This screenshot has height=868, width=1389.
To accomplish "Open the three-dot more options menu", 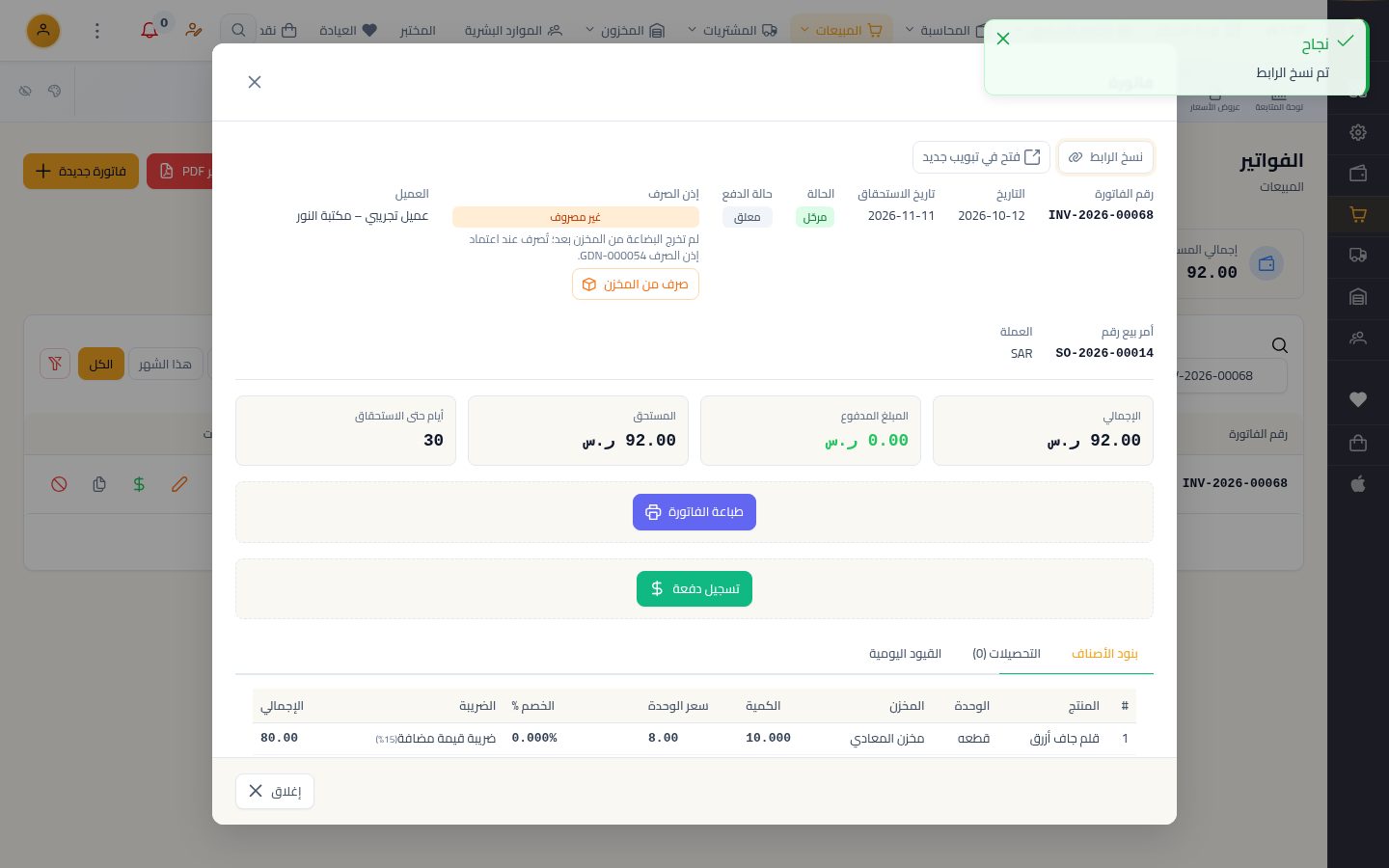I will [96, 31].
